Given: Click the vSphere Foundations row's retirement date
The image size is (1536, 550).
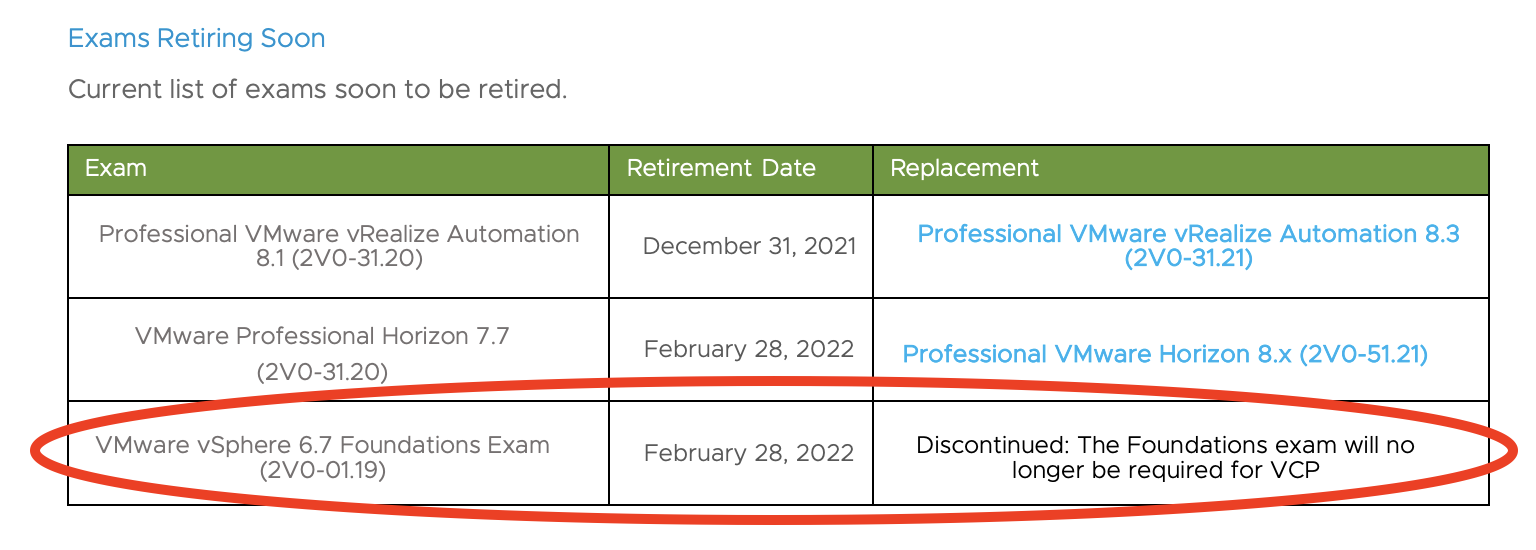Looking at the screenshot, I should click(749, 453).
